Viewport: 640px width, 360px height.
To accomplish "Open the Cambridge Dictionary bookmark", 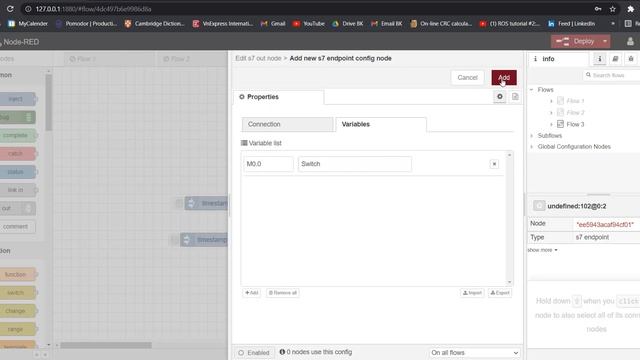I will click(154, 24).
